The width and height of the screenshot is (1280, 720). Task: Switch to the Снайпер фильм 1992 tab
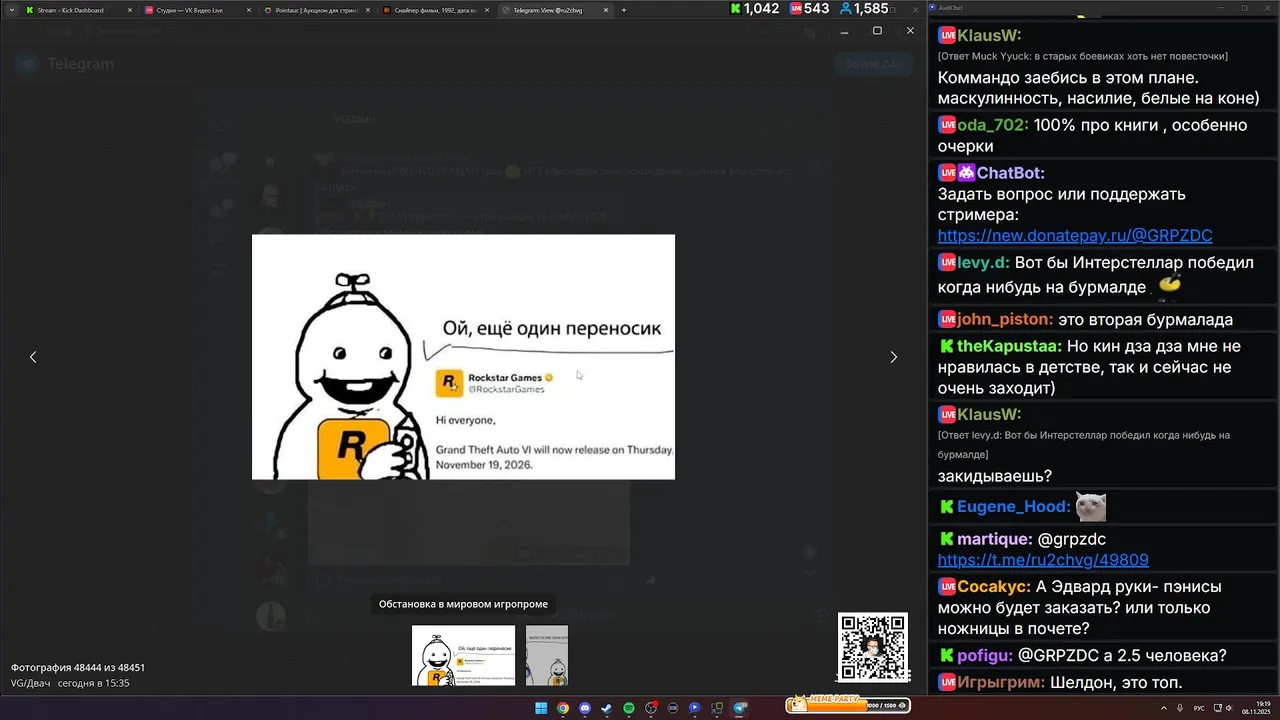tap(435, 10)
